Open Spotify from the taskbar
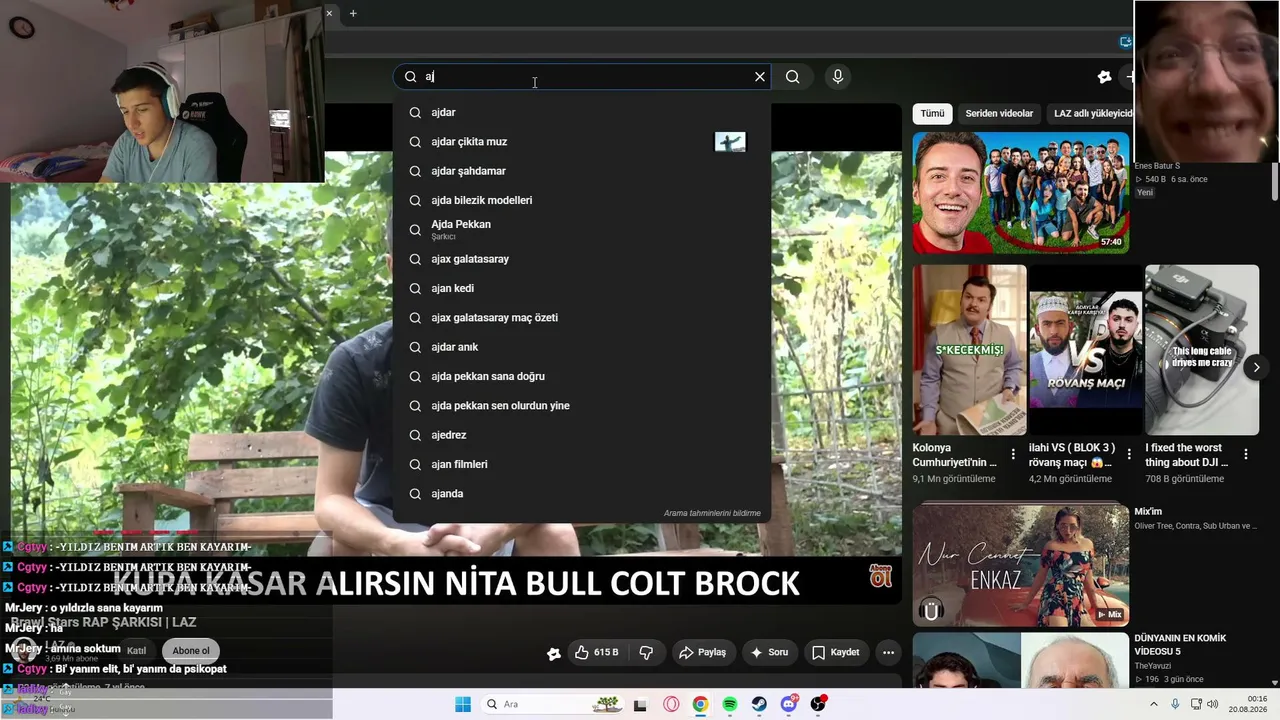This screenshot has height=720, width=1280. coord(730,704)
